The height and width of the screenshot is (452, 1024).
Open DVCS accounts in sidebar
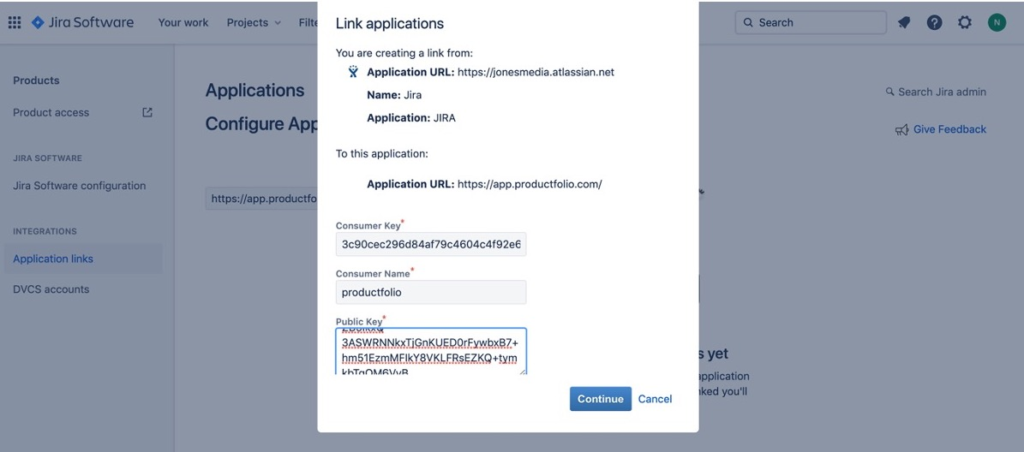tap(51, 289)
